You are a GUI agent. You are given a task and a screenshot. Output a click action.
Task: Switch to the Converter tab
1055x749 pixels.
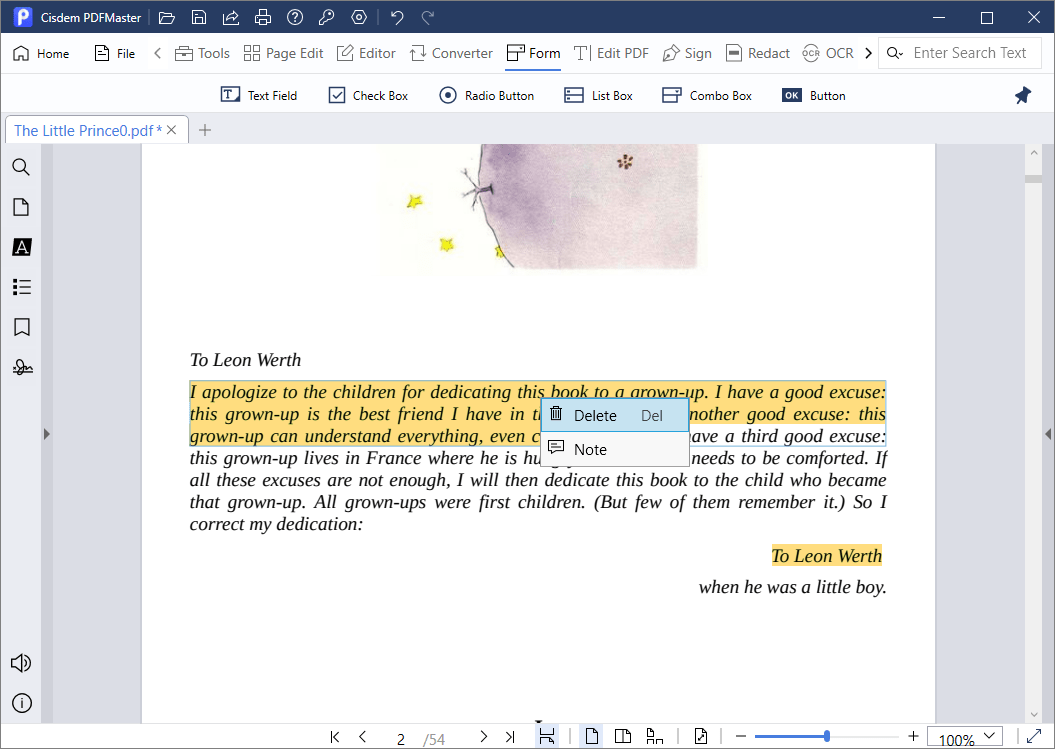[x=451, y=53]
